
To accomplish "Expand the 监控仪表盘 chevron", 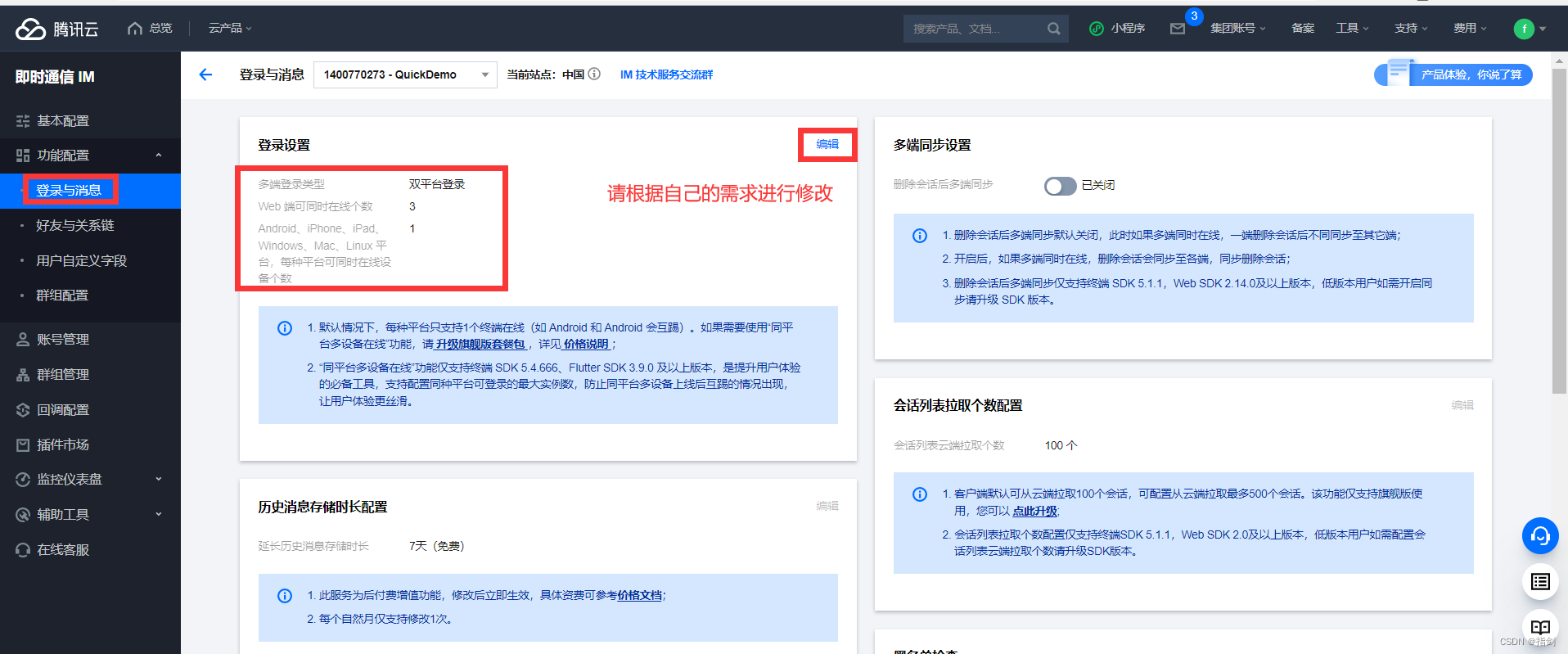I will tap(159, 480).
